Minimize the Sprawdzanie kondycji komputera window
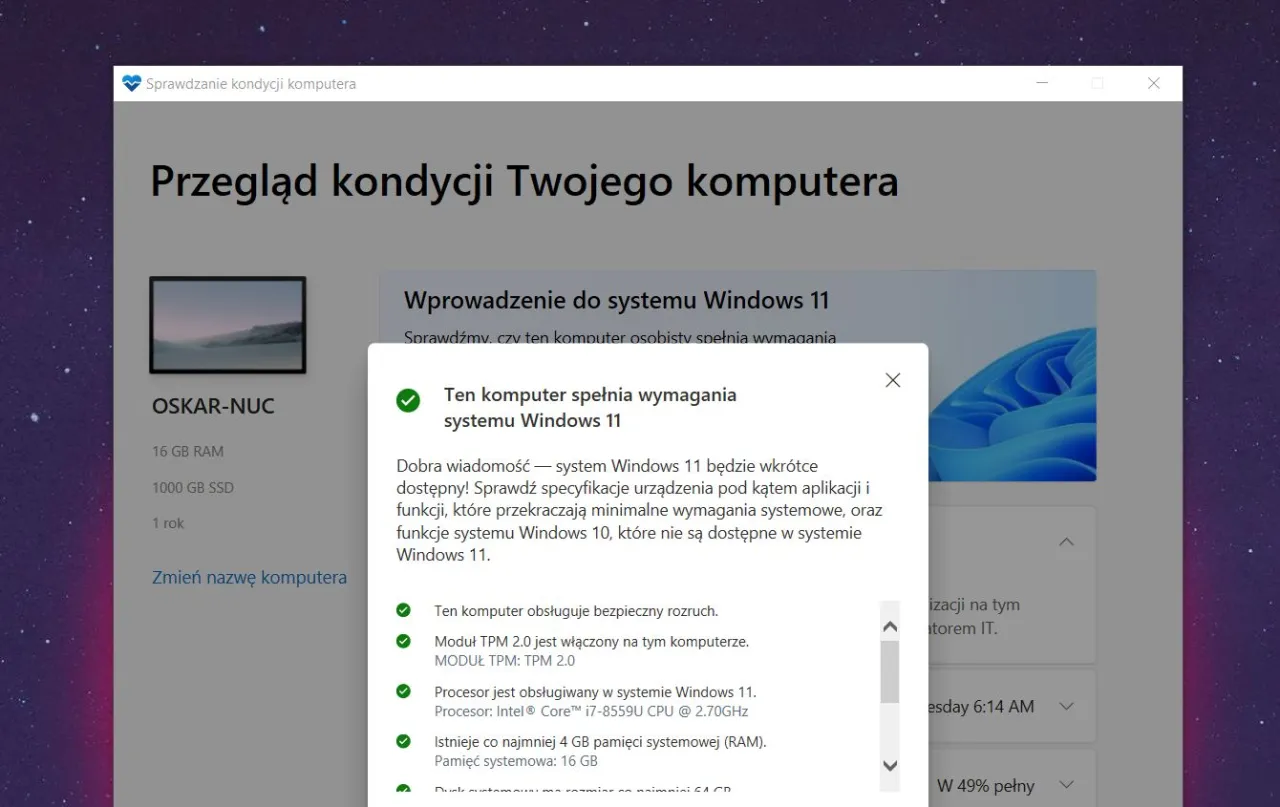 [1042, 83]
